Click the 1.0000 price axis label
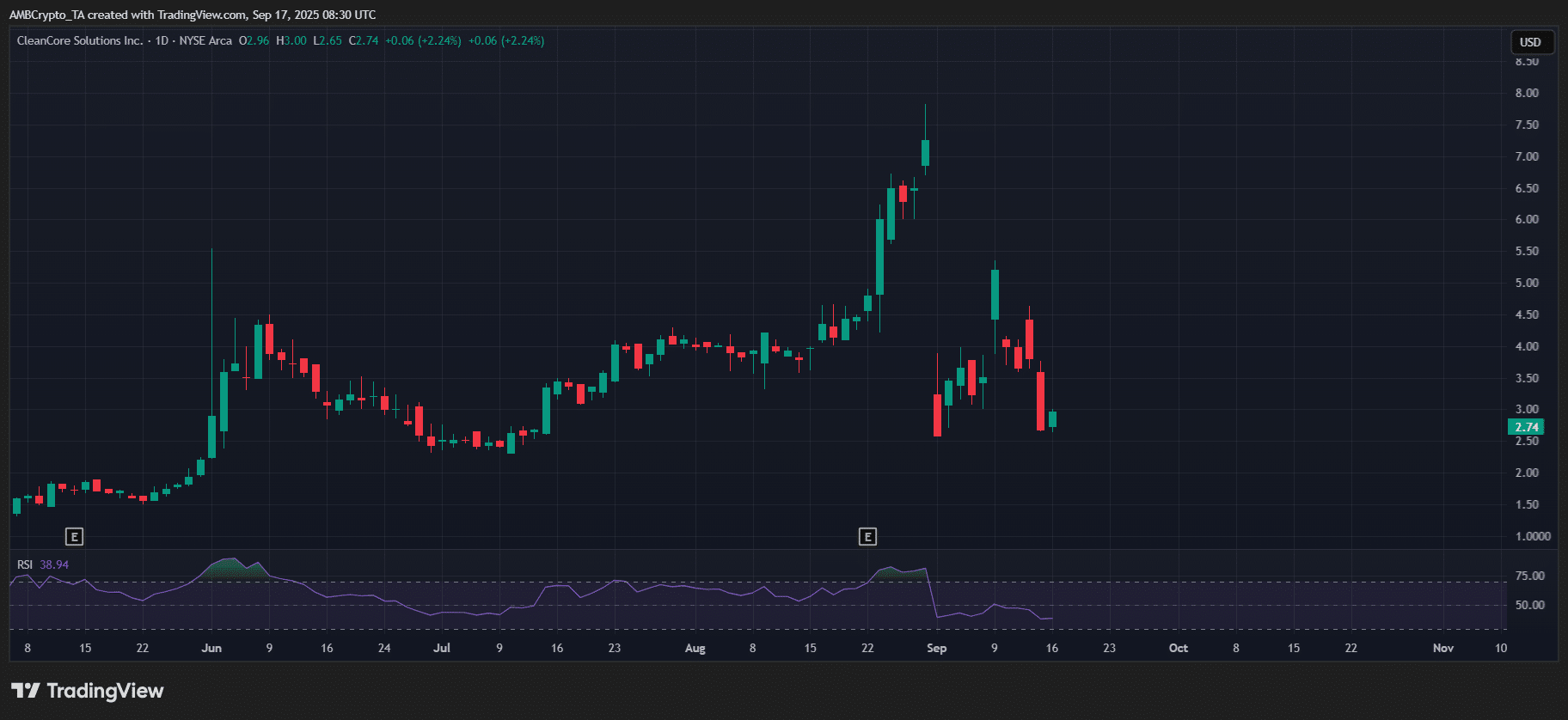The image size is (1568, 720). tap(1532, 536)
